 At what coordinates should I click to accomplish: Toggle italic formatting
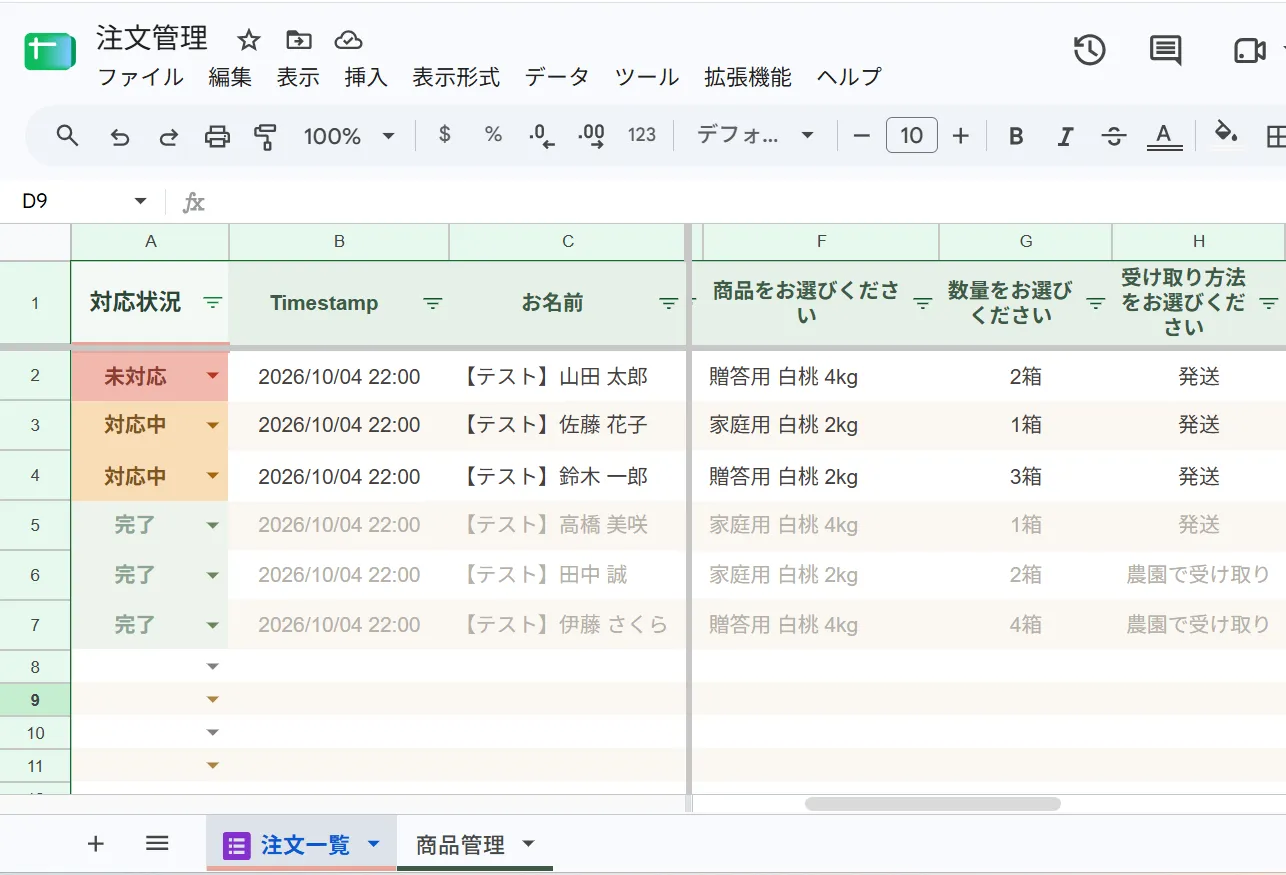(1065, 136)
